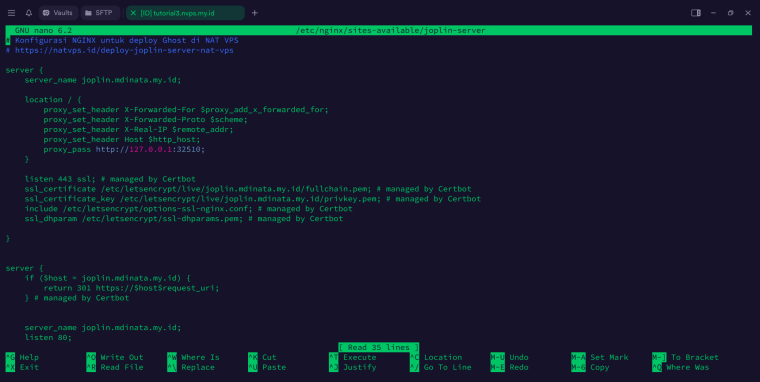Place cursor on first 'server {' line
The image size is (760, 382).
tap(24, 70)
